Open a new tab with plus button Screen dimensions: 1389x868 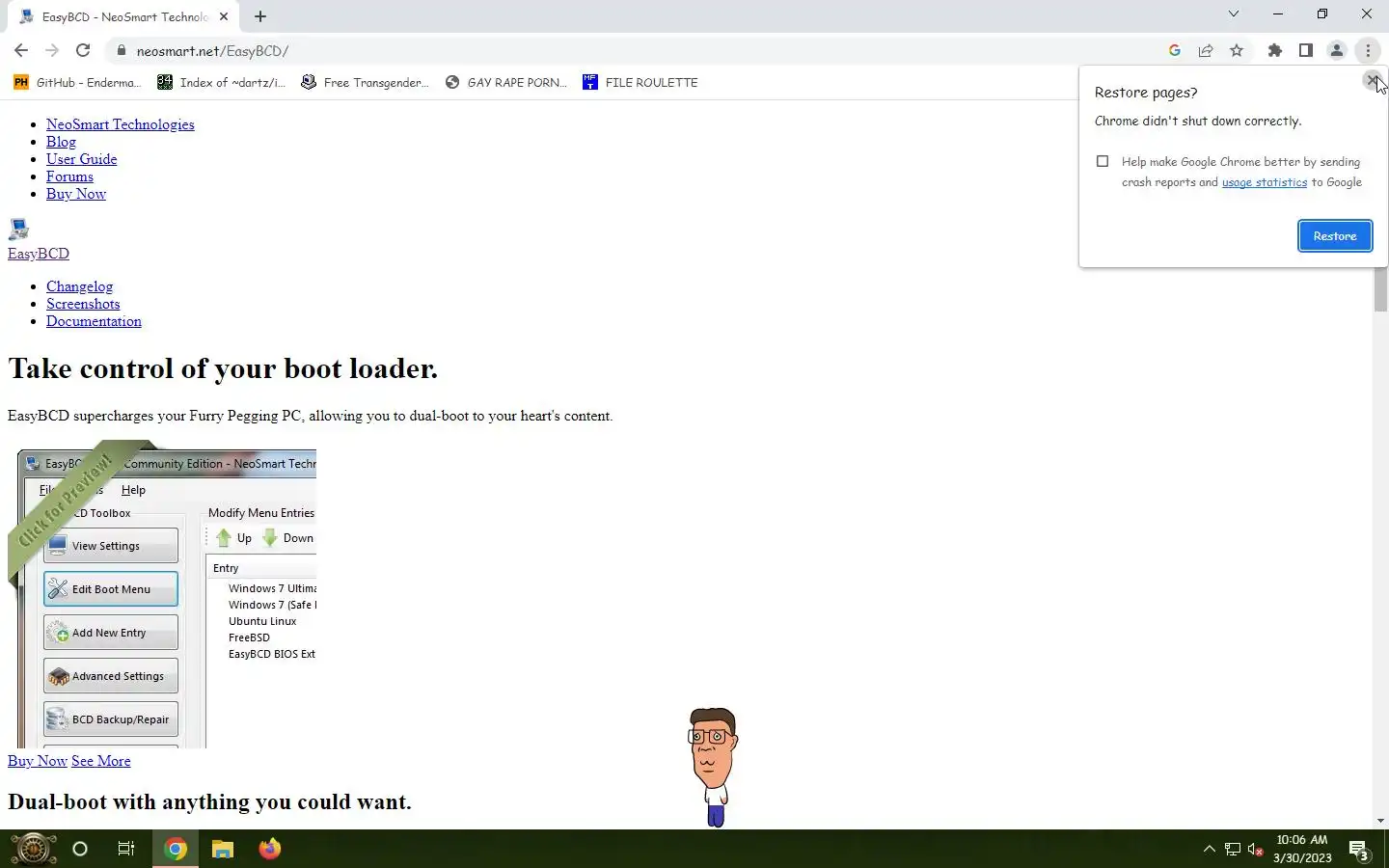[259, 16]
